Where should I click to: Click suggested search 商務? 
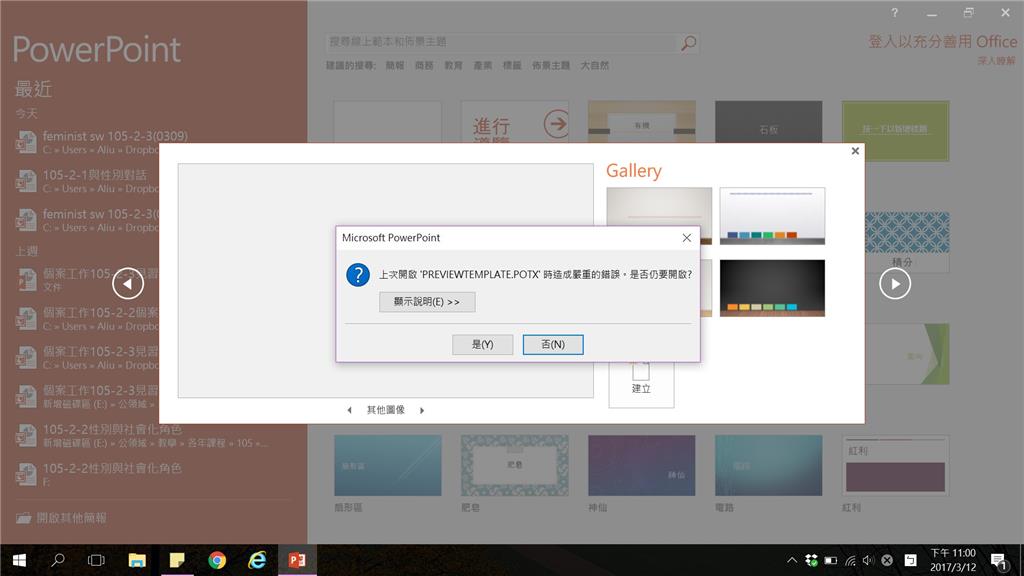424,65
